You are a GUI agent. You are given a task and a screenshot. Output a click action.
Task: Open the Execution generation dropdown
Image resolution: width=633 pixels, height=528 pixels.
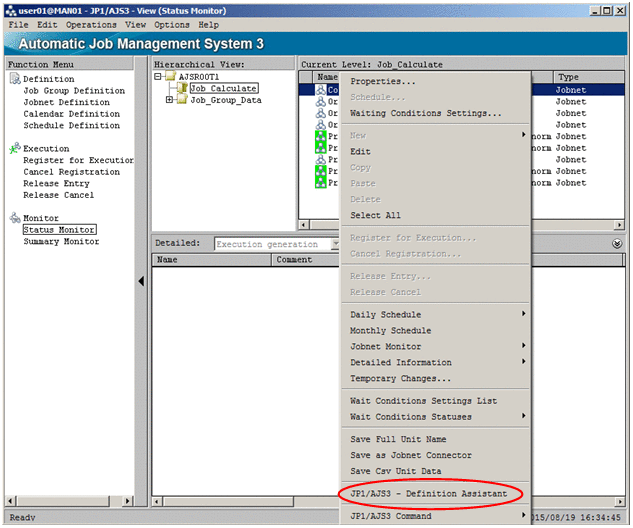[335, 244]
